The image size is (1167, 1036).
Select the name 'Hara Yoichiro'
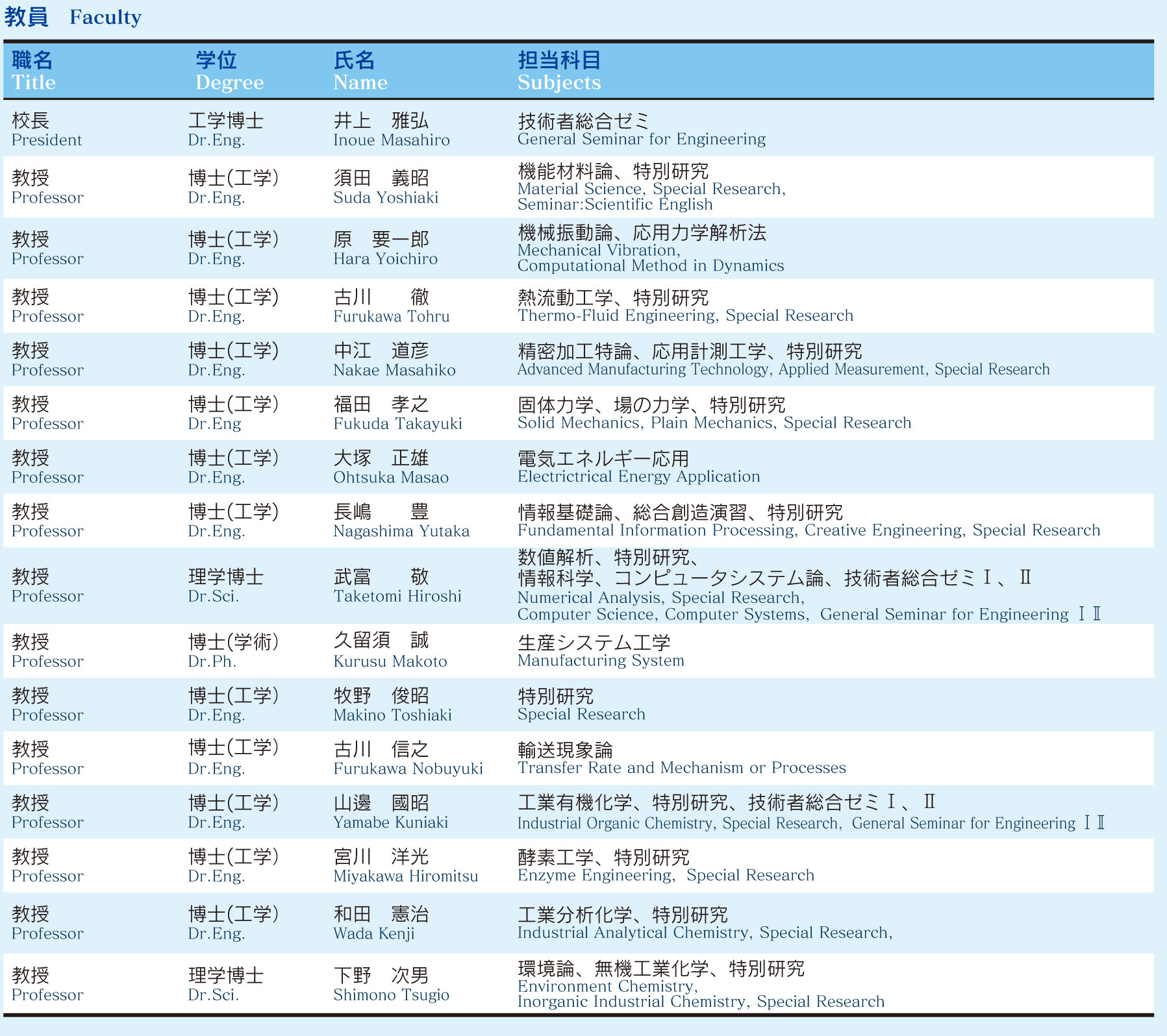386,259
